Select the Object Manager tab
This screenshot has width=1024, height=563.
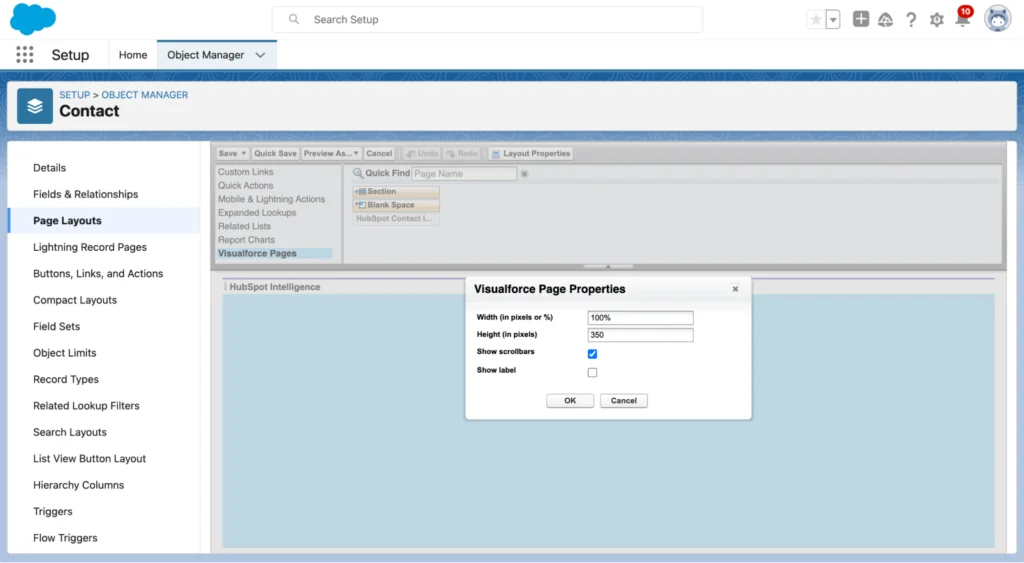coord(206,56)
